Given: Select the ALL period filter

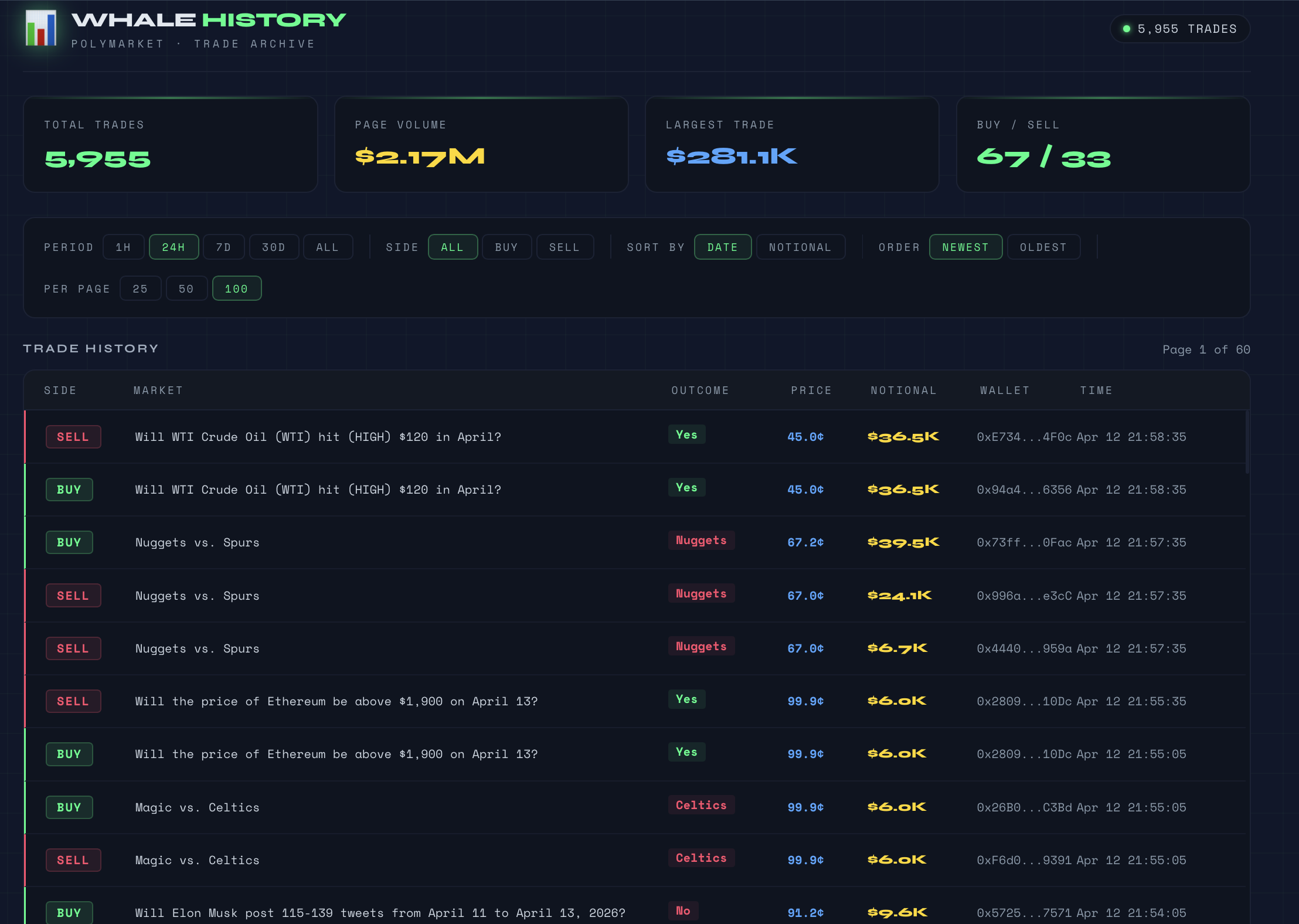Looking at the screenshot, I should pos(328,247).
